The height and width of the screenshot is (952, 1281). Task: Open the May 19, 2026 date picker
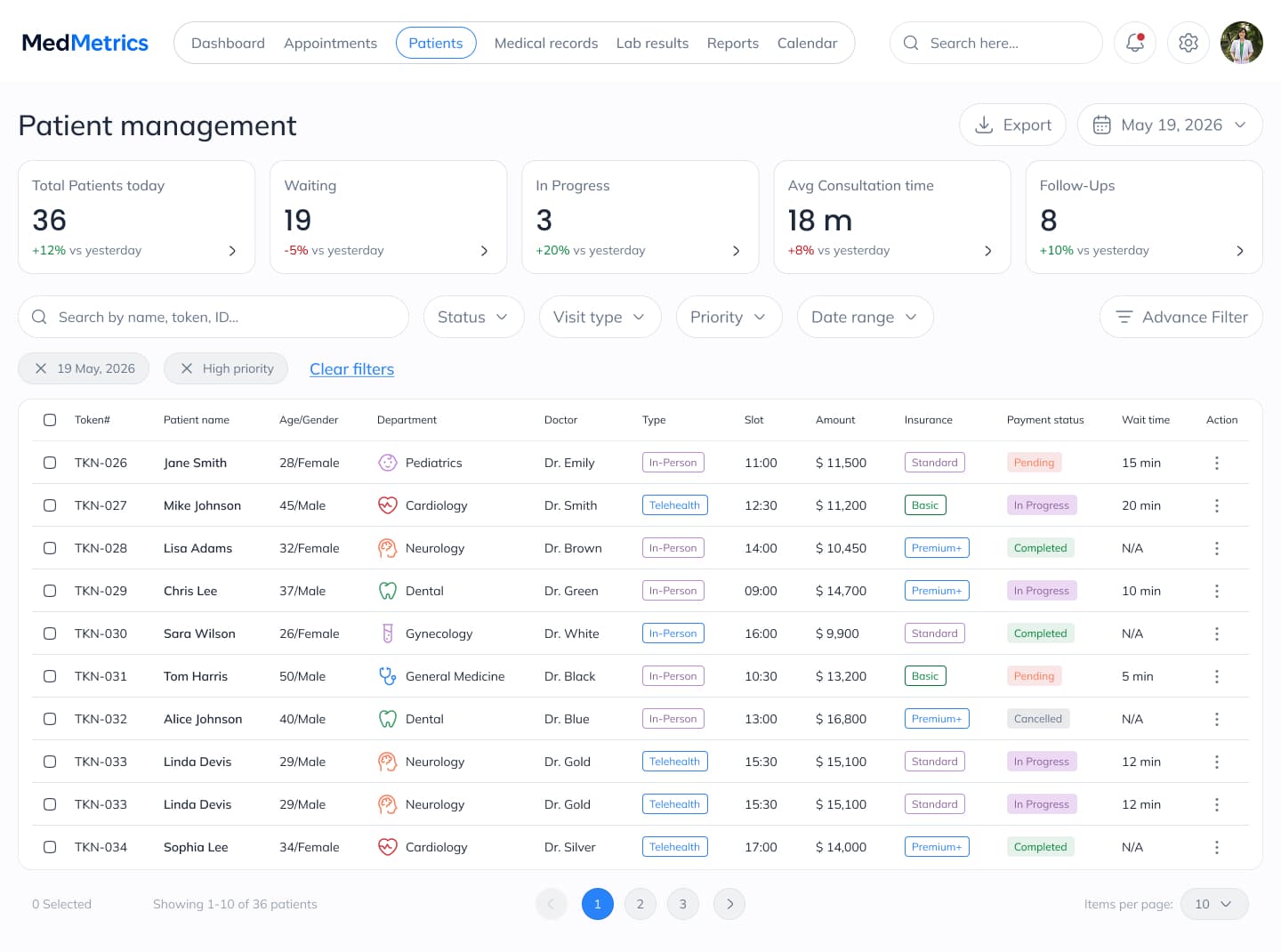(x=1170, y=125)
